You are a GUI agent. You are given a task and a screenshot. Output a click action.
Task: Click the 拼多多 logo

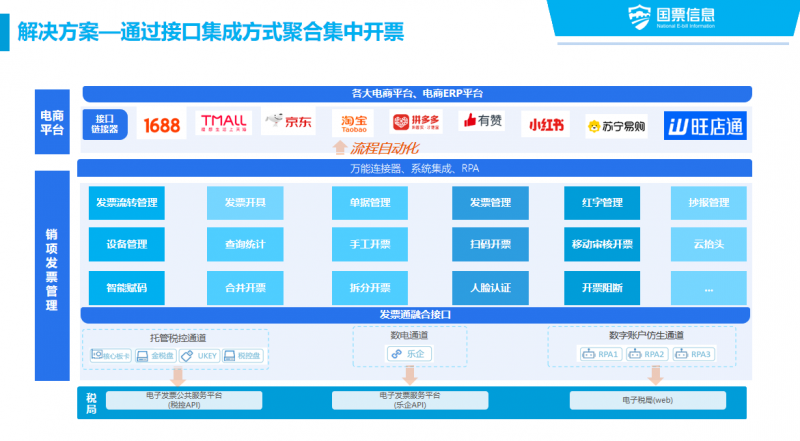[416, 121]
